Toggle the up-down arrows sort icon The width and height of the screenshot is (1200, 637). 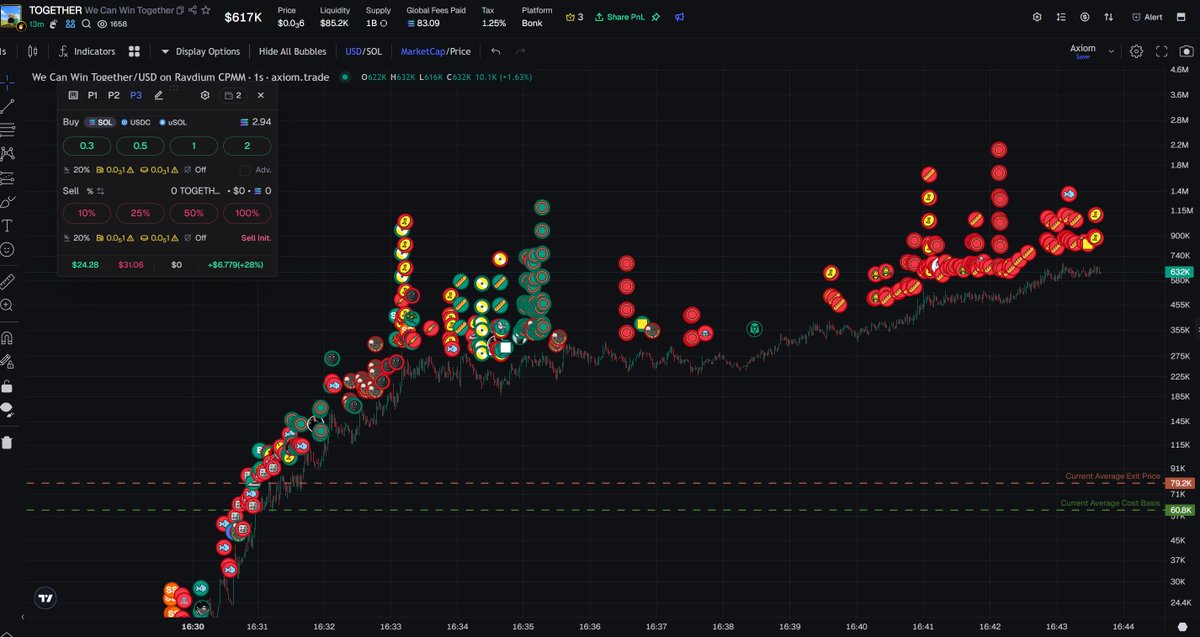(x=1108, y=17)
